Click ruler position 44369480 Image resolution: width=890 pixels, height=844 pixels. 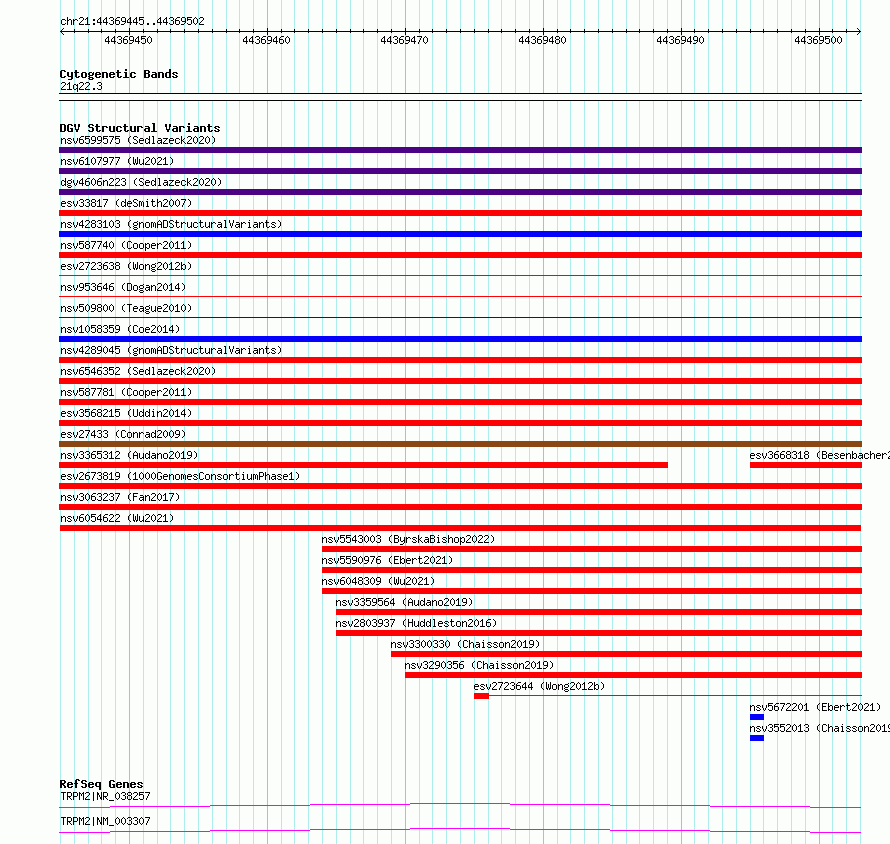[x=542, y=40]
